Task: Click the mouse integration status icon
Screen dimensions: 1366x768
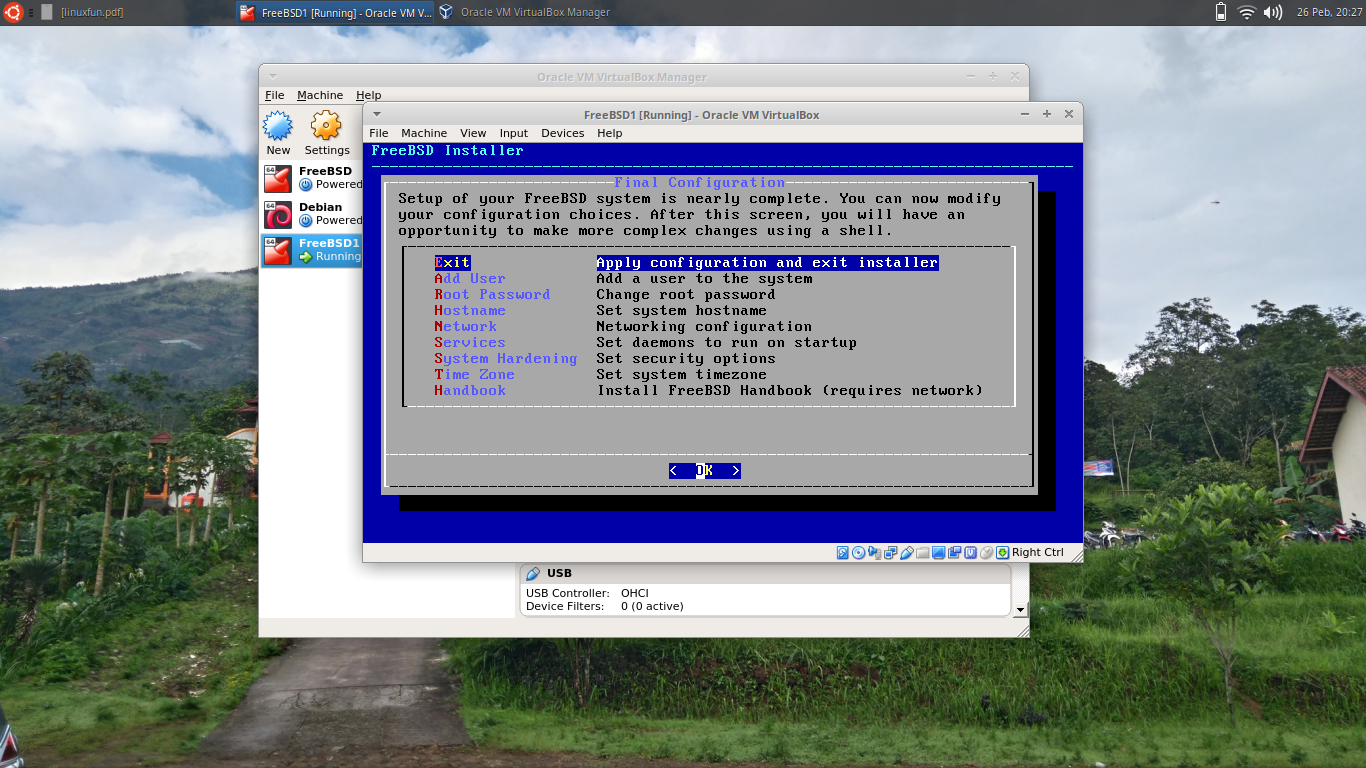Action: pos(986,552)
